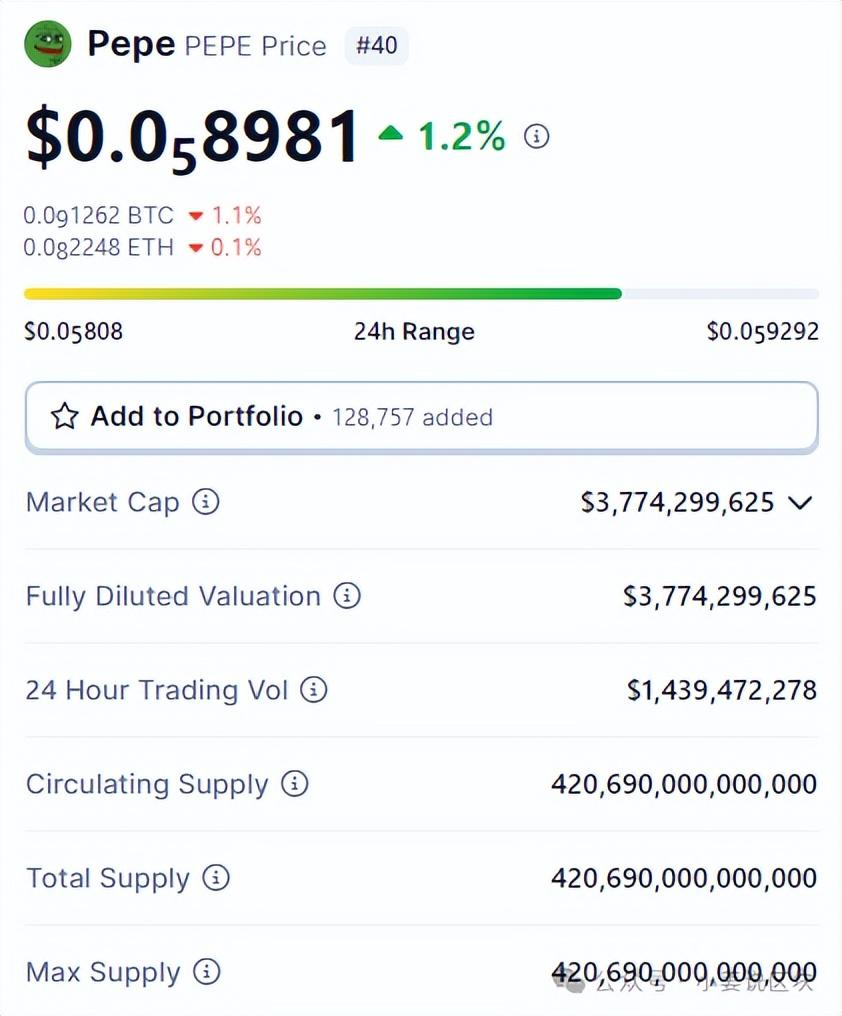
Task: Click the star icon next to Add to Portfolio
Action: click(x=64, y=416)
